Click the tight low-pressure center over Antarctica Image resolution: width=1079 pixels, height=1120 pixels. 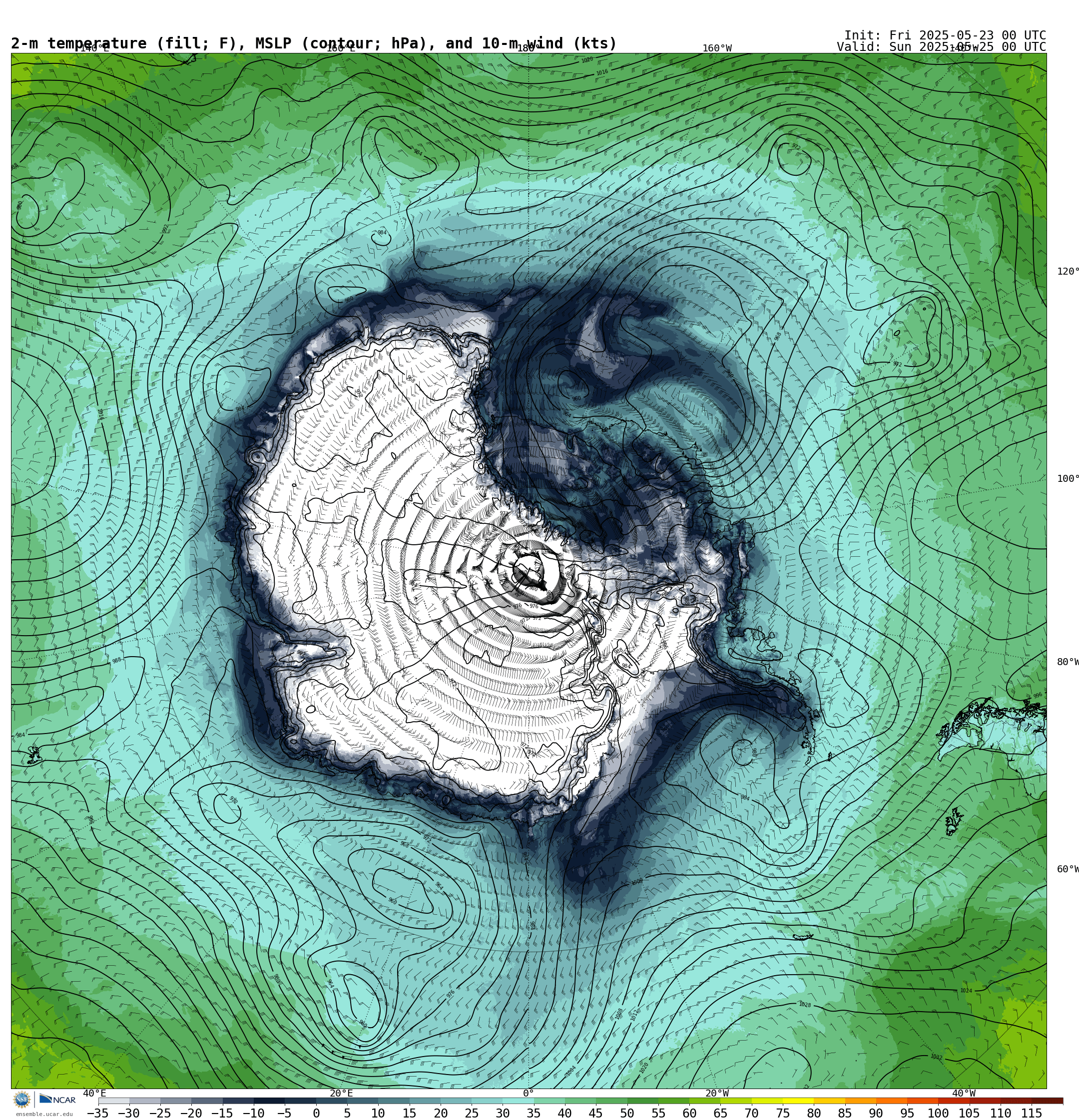coord(530,571)
